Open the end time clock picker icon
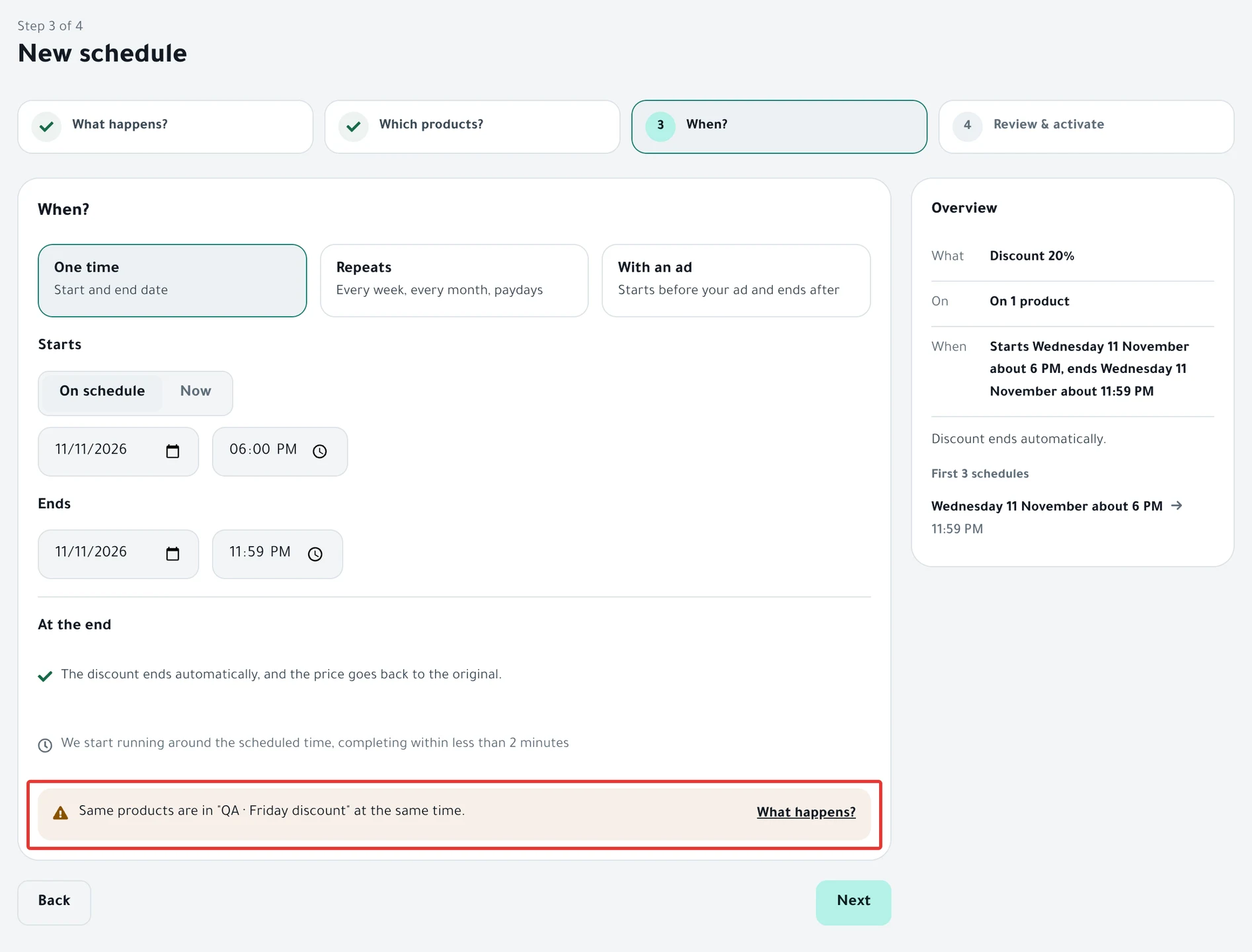The height and width of the screenshot is (952, 1252). pos(315,554)
